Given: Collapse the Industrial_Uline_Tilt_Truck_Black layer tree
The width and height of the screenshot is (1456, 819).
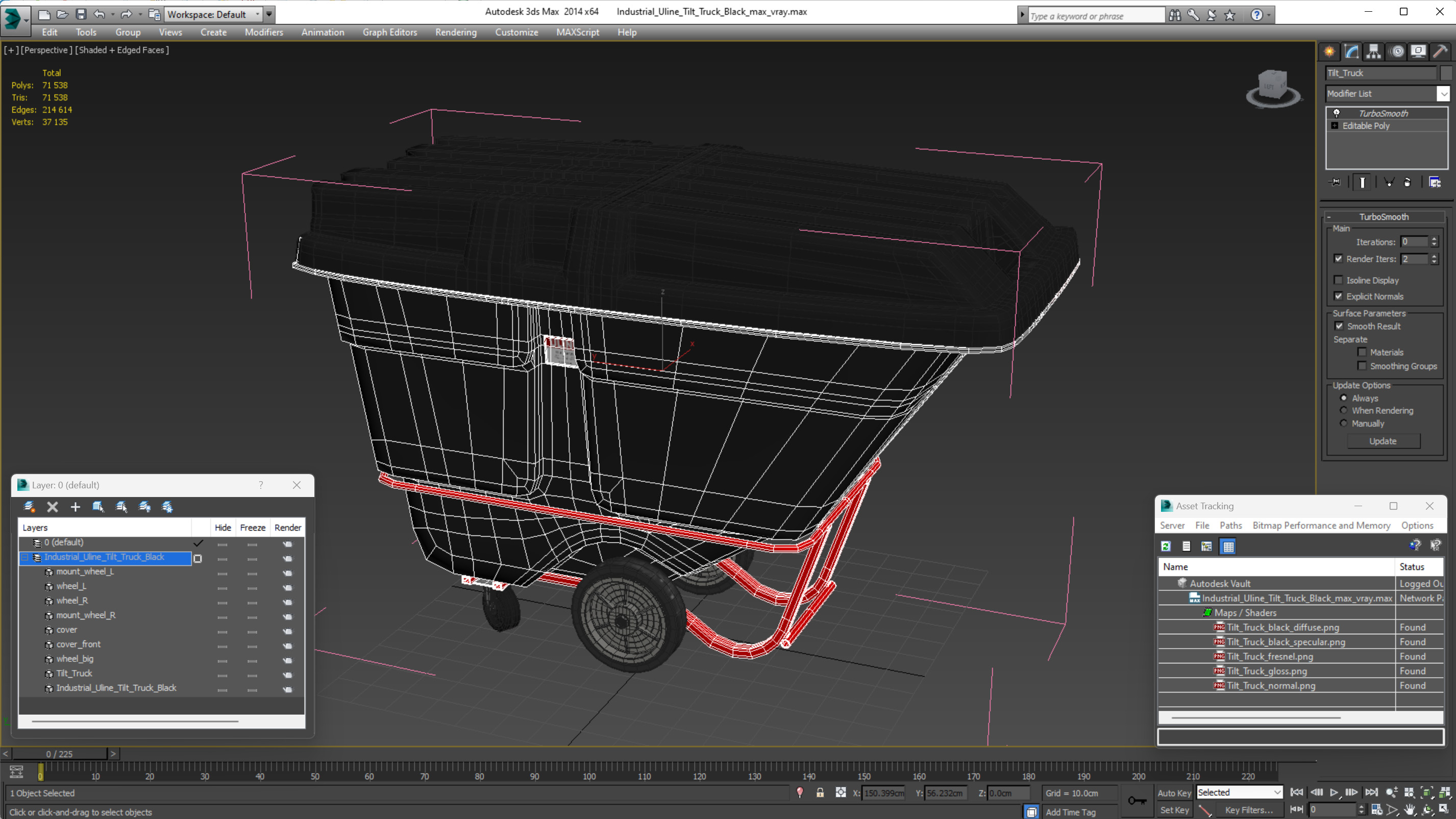Looking at the screenshot, I should (x=25, y=557).
